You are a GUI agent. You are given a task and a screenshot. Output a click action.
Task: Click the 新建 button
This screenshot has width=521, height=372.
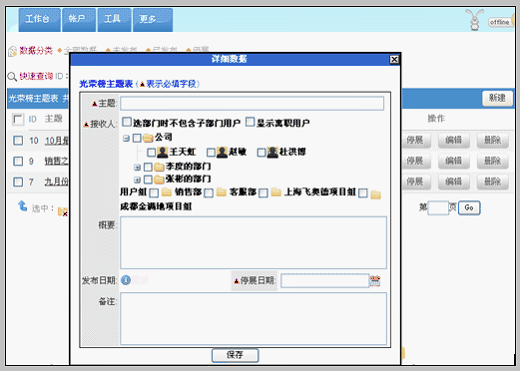497,98
